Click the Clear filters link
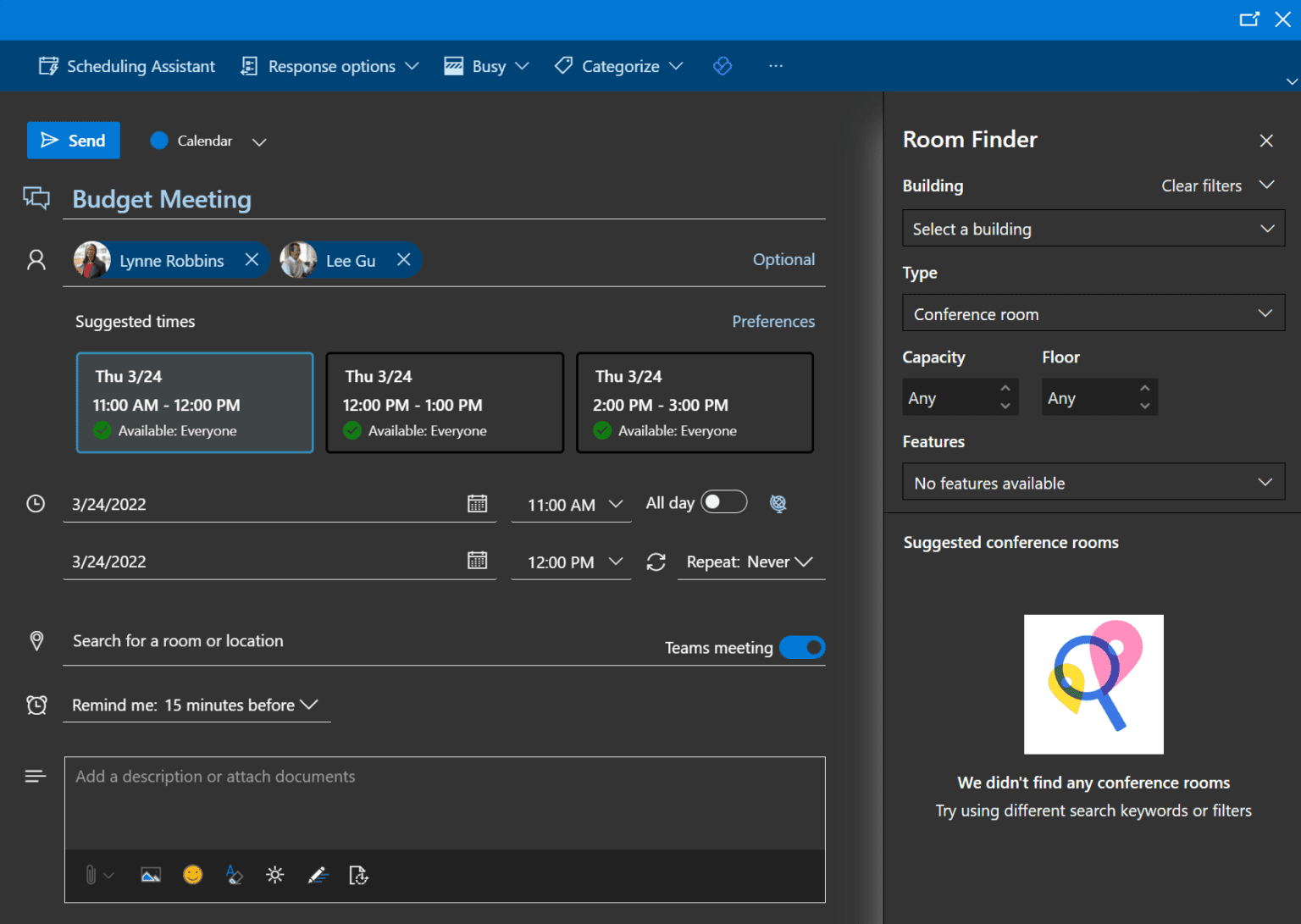The height and width of the screenshot is (924, 1301). [1201, 185]
